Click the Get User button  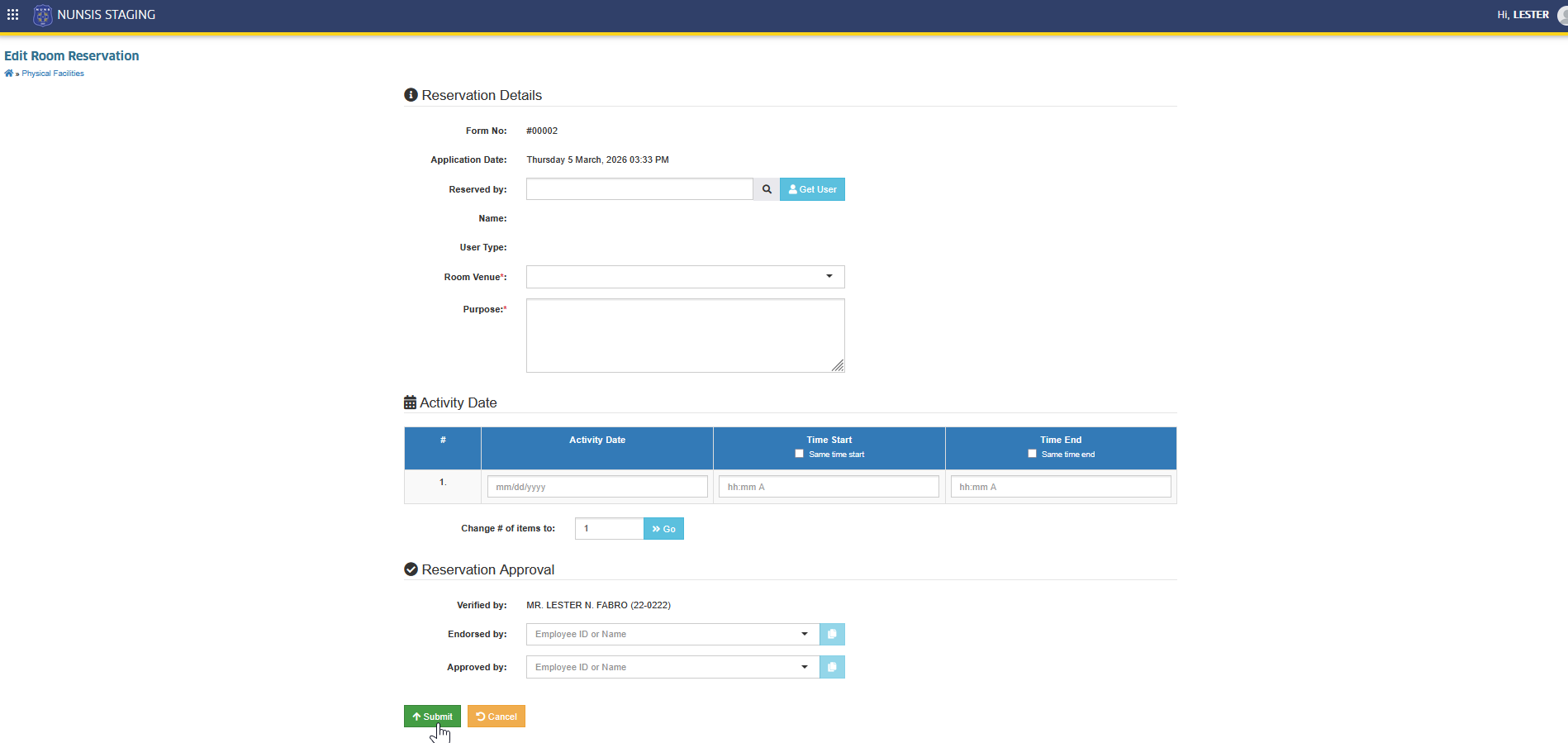pos(812,189)
